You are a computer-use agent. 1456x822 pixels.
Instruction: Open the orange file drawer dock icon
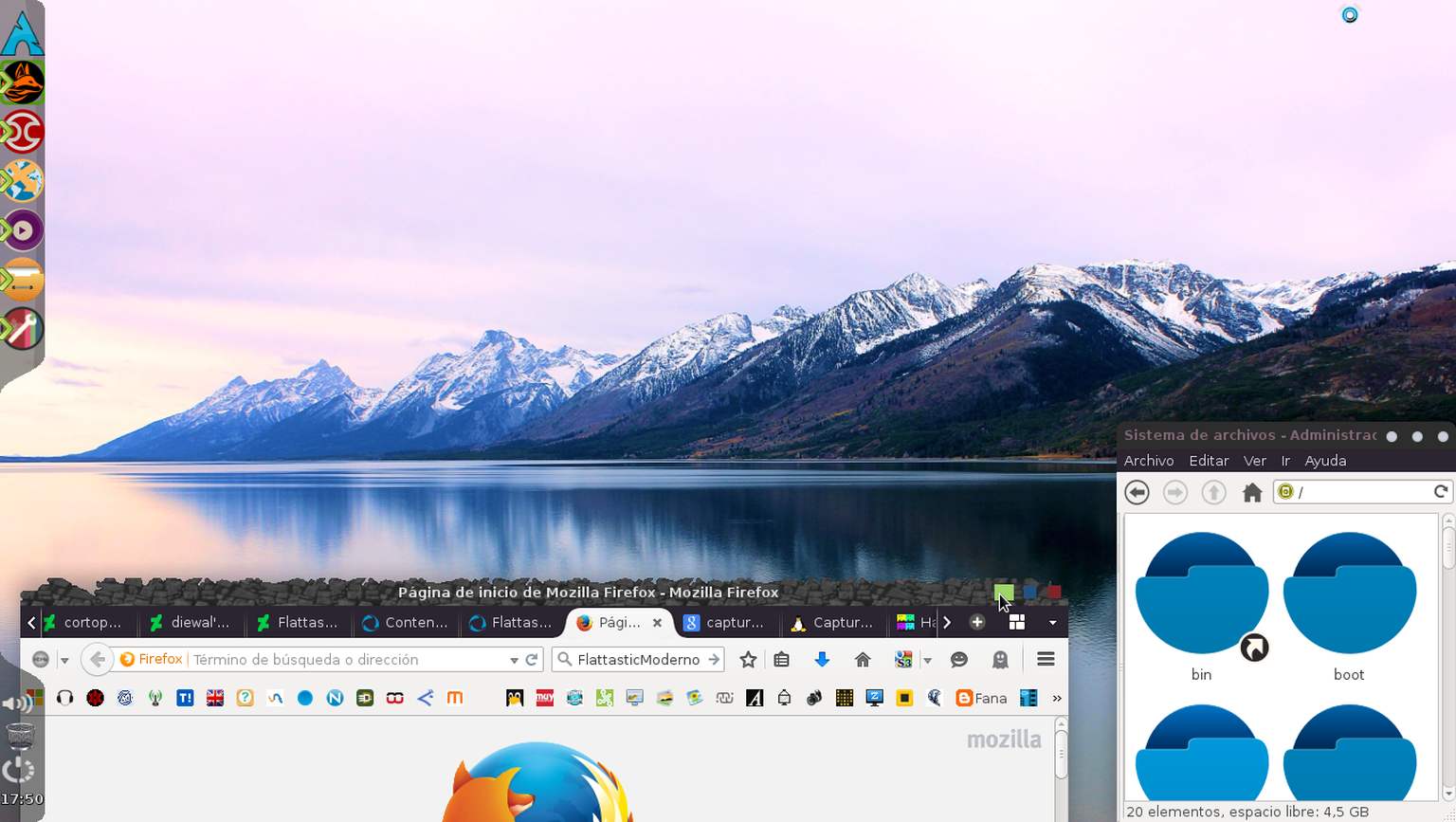tap(22, 280)
